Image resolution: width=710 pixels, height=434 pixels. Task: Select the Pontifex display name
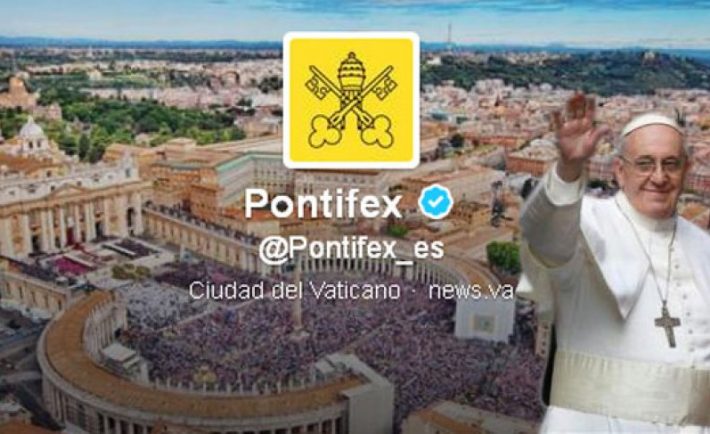click(x=323, y=203)
